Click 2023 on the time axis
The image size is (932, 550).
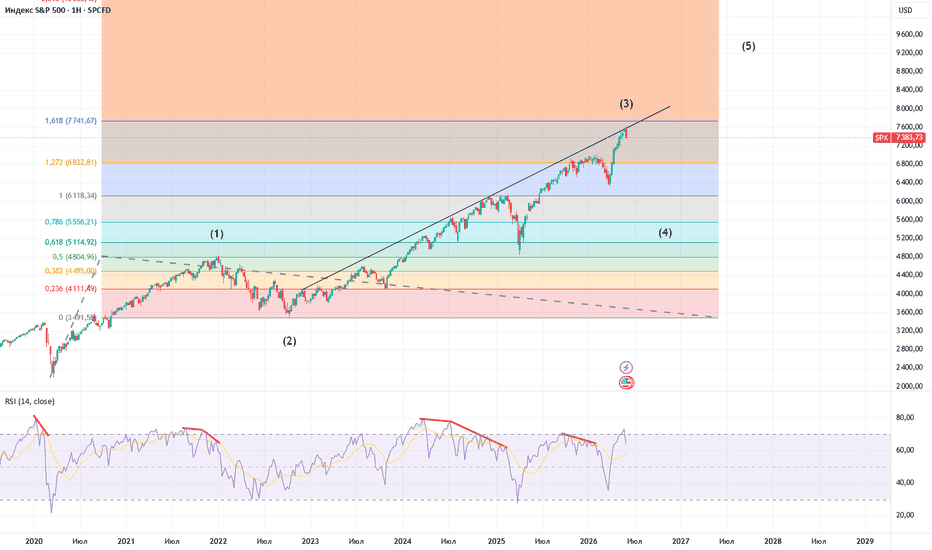tap(310, 541)
